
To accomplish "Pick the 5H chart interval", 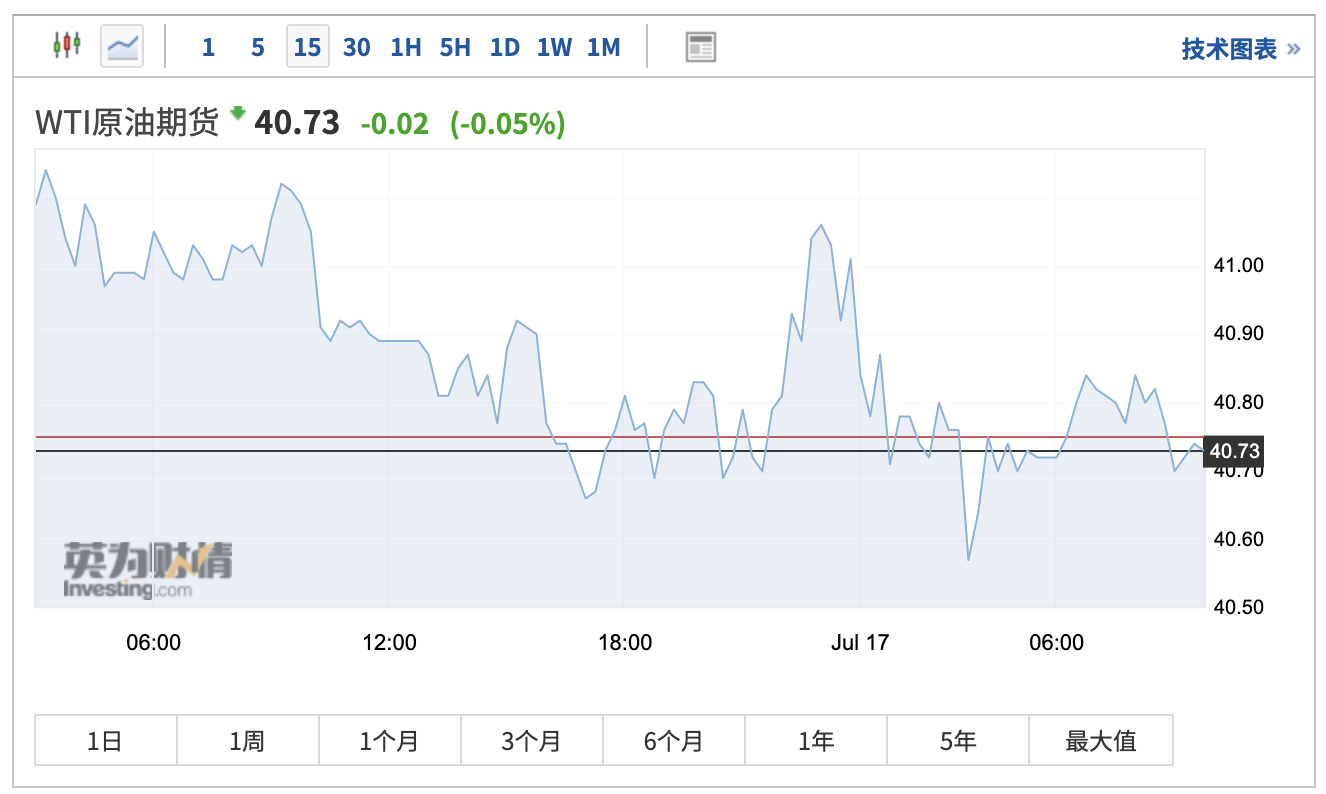I will pyautogui.click(x=455, y=47).
